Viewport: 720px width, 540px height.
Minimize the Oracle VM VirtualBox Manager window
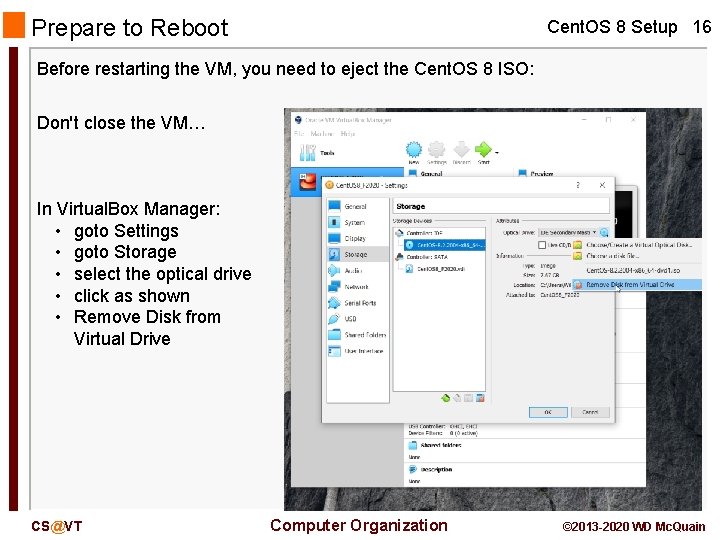click(x=584, y=120)
